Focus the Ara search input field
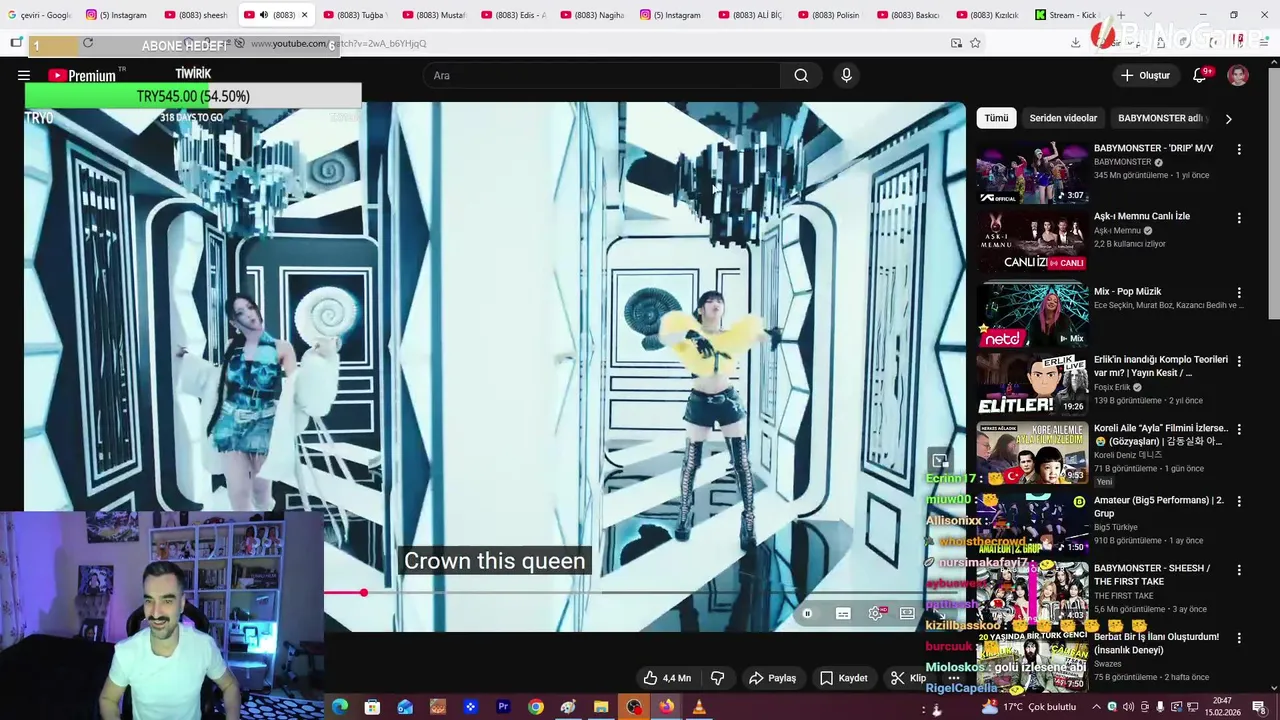This screenshot has width=1280, height=720. click(601, 75)
